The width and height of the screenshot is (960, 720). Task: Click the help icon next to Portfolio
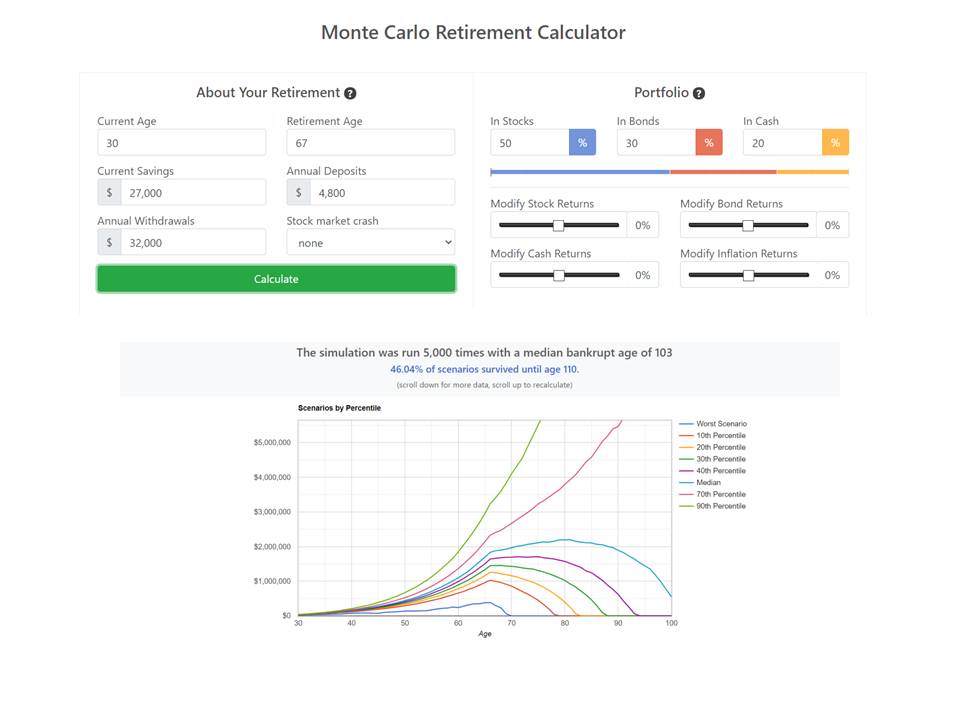(x=699, y=93)
